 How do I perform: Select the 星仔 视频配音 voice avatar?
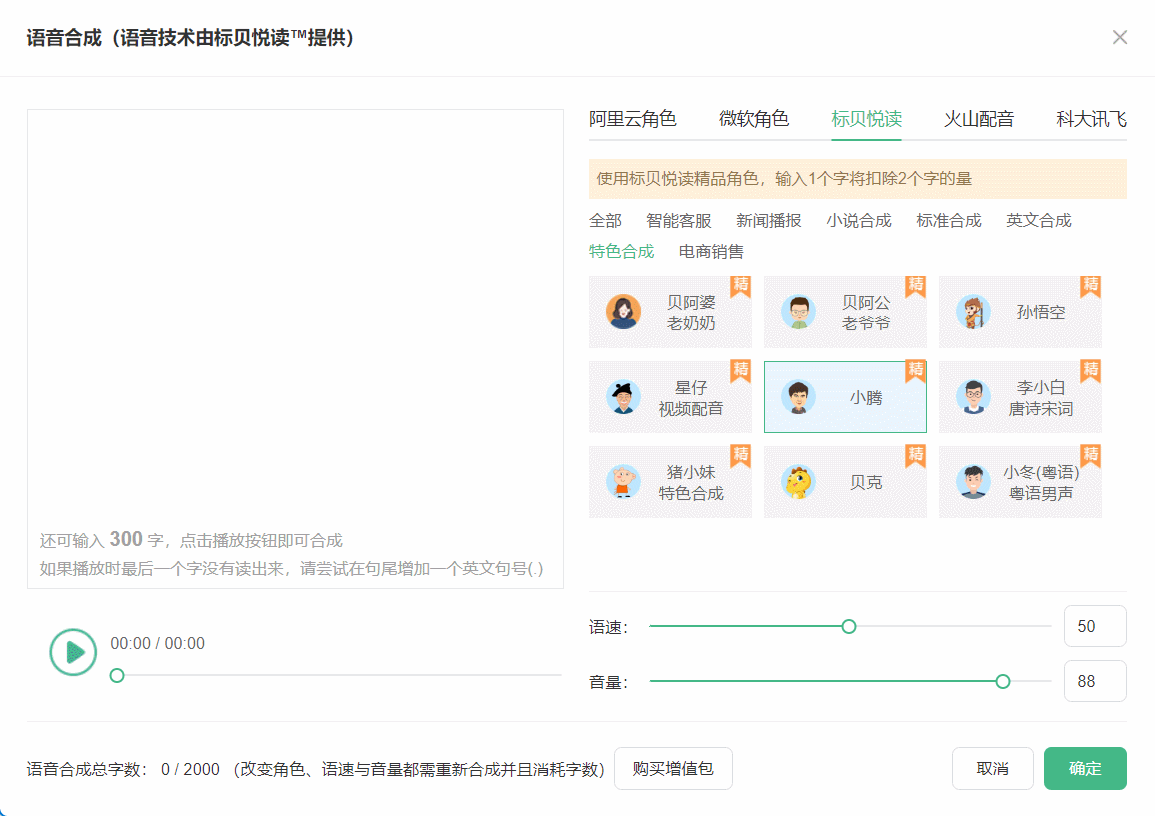coord(623,397)
